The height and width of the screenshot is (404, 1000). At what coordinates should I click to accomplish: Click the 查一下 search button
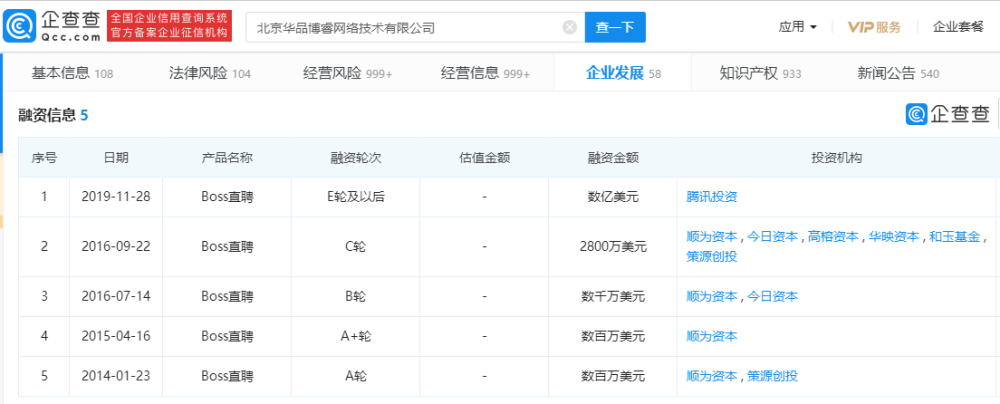[x=615, y=27]
